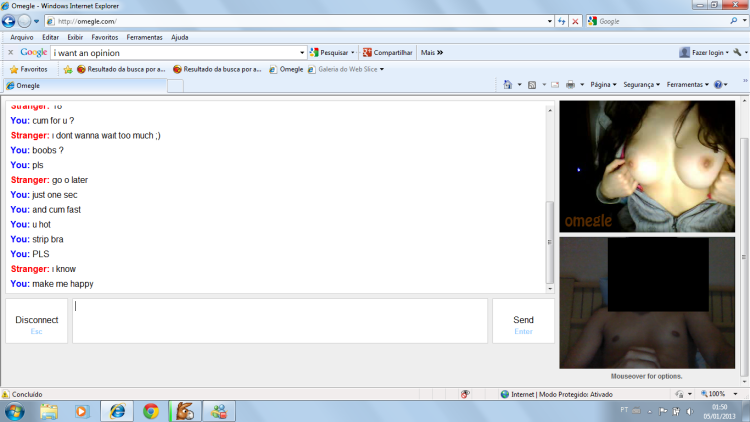The image size is (750, 422).
Task: Click the stop loading X icon
Action: click(575, 21)
